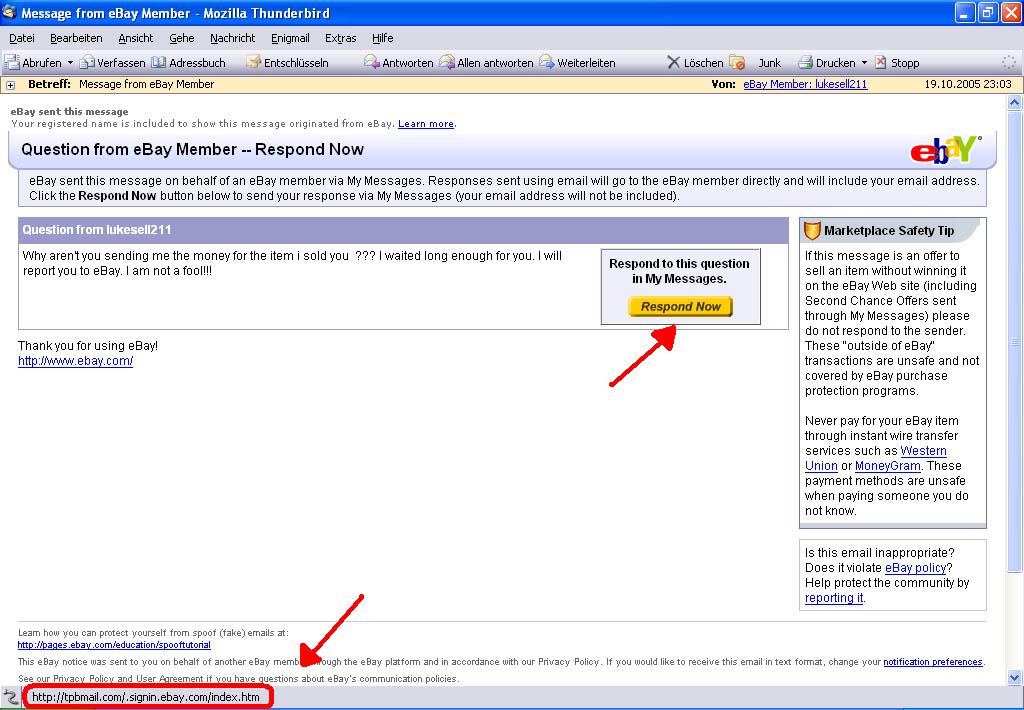
Task: Click sender link eBay Member: lukesell211
Action: pyautogui.click(x=805, y=84)
